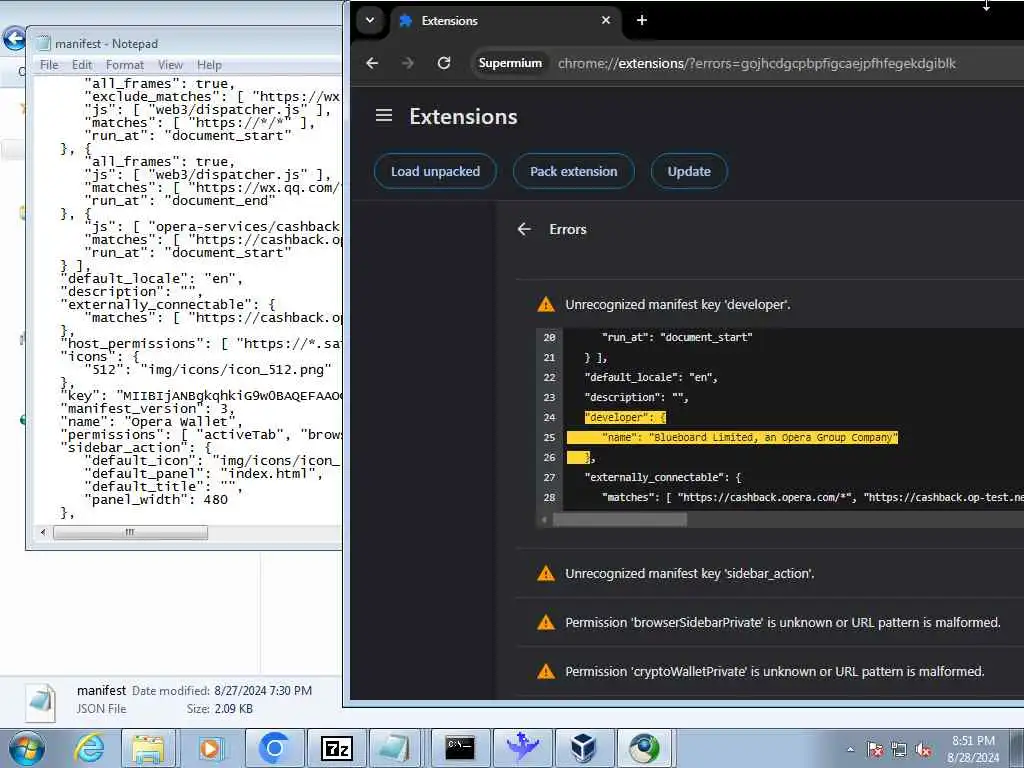Open Windows Media Player from taskbar

point(210,748)
